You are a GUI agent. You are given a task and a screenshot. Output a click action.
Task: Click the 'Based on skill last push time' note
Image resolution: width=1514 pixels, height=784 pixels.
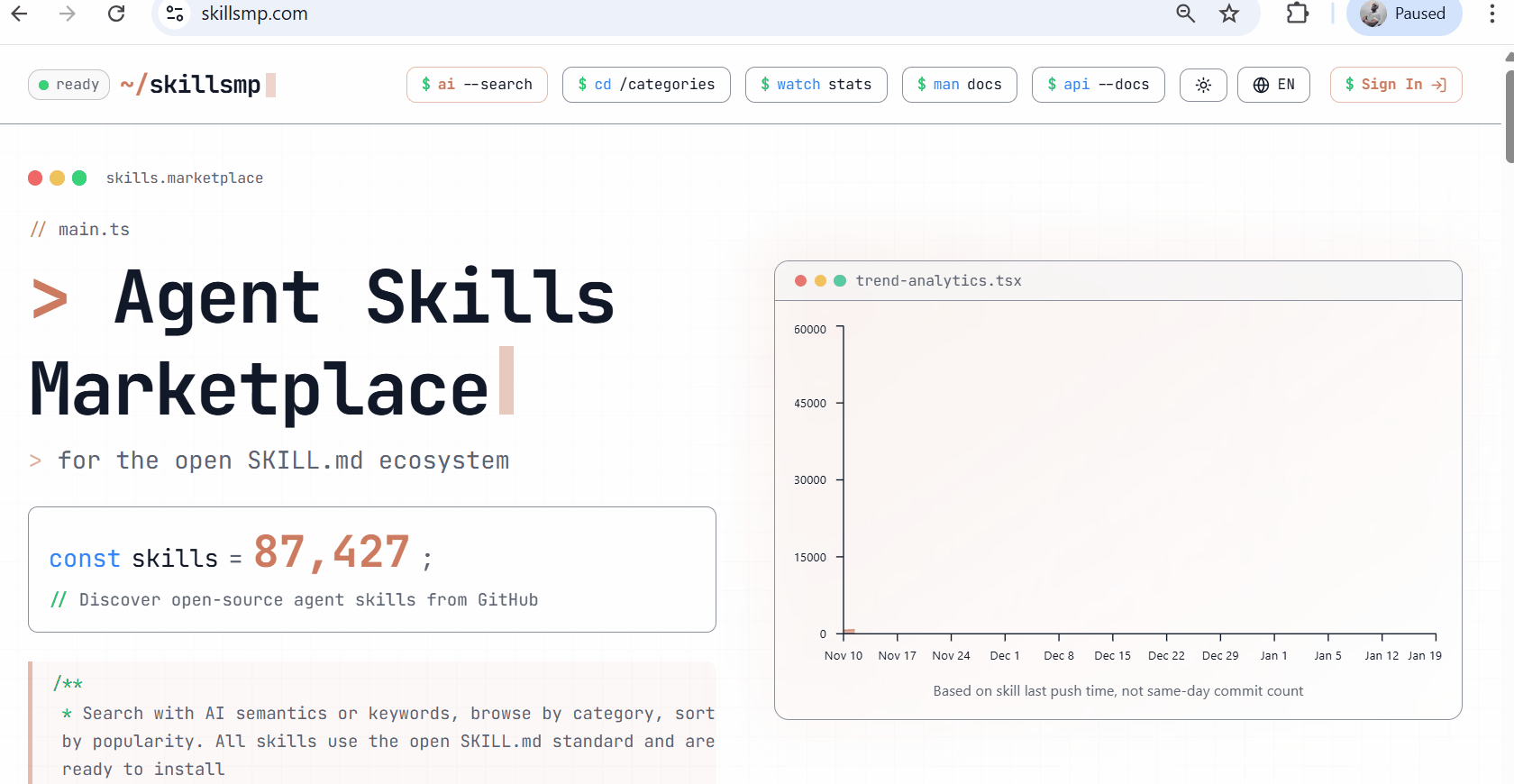point(1117,691)
